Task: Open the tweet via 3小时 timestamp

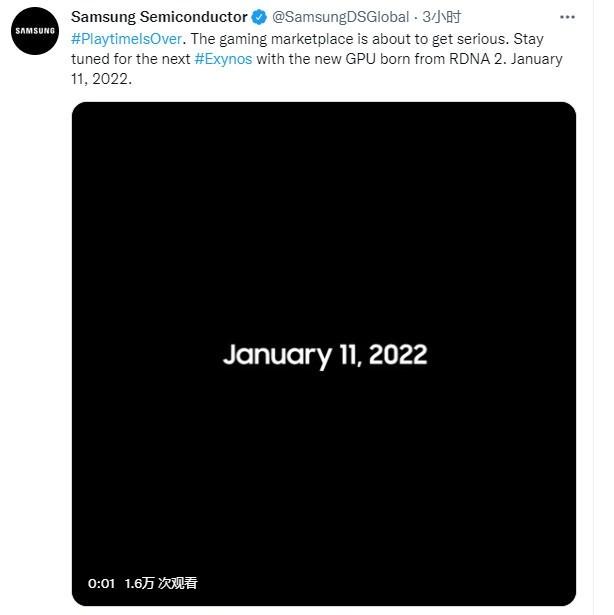Action: pyautogui.click(x=441, y=17)
